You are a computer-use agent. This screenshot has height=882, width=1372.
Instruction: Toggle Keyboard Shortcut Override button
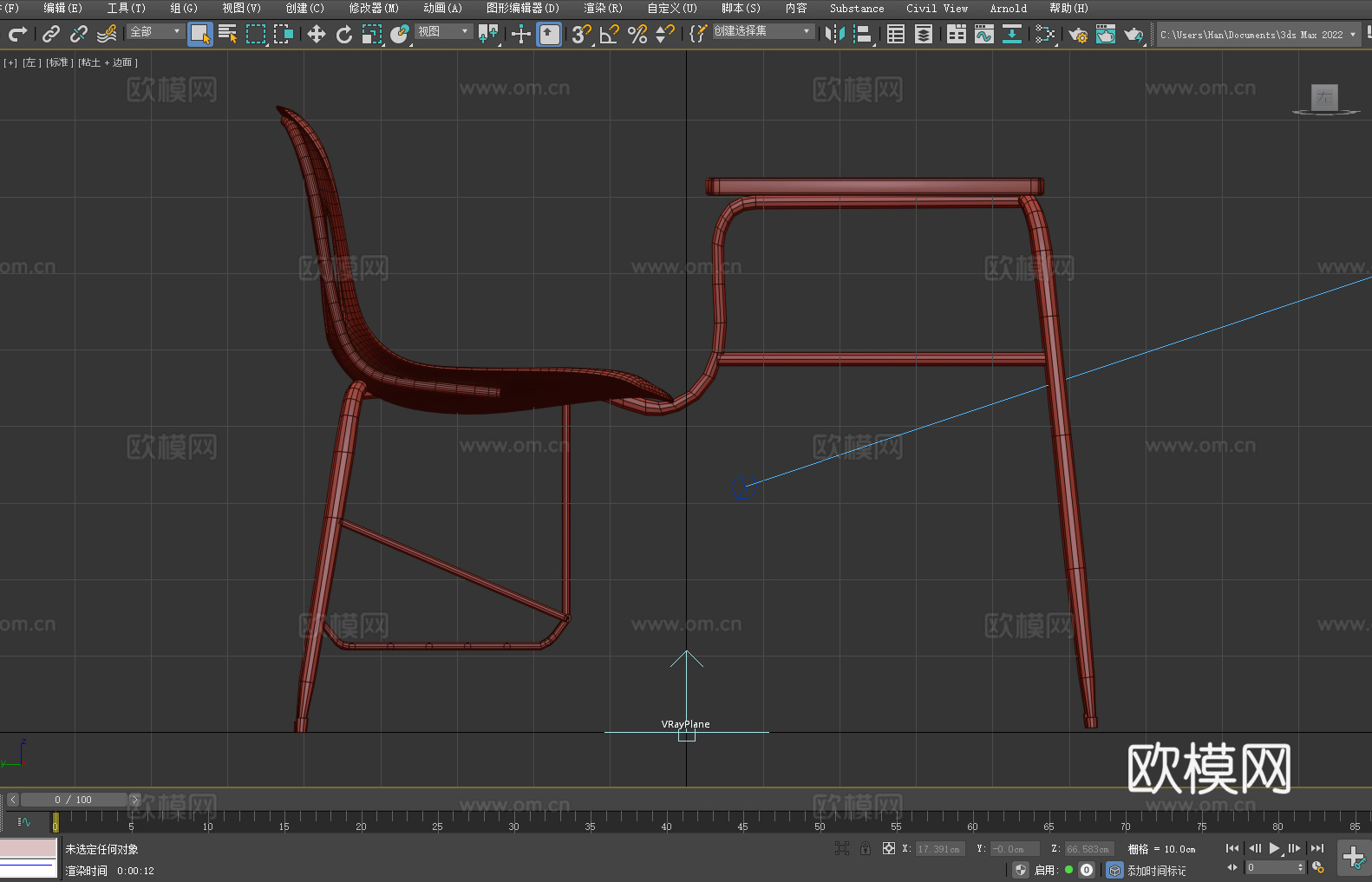click(549, 34)
